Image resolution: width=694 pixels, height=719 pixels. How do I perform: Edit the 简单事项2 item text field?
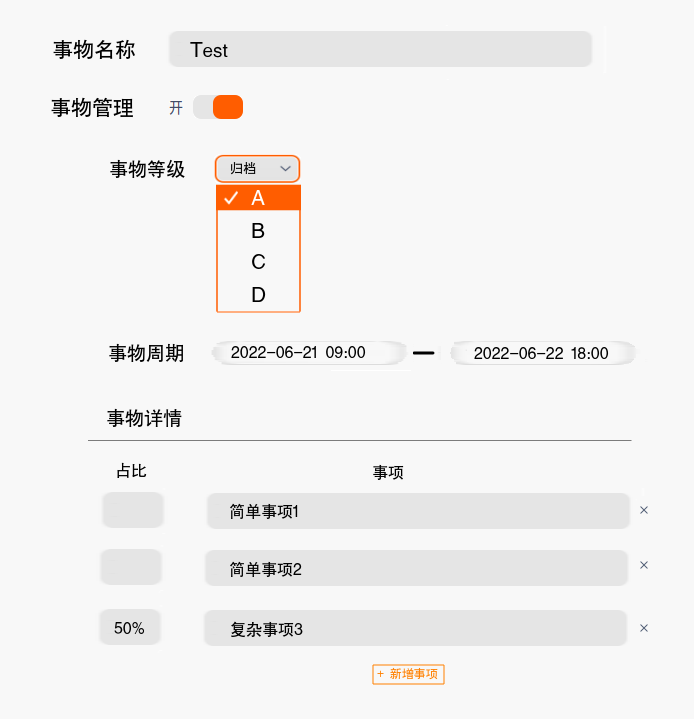pos(416,569)
